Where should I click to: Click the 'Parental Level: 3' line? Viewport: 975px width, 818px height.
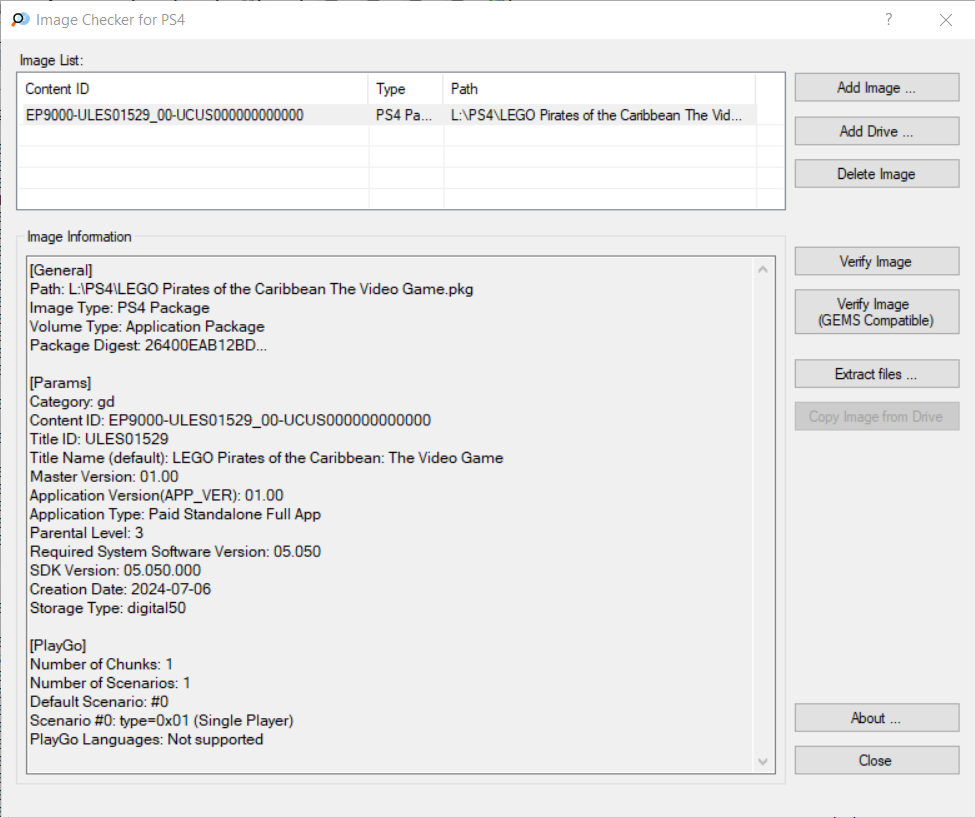(86, 533)
